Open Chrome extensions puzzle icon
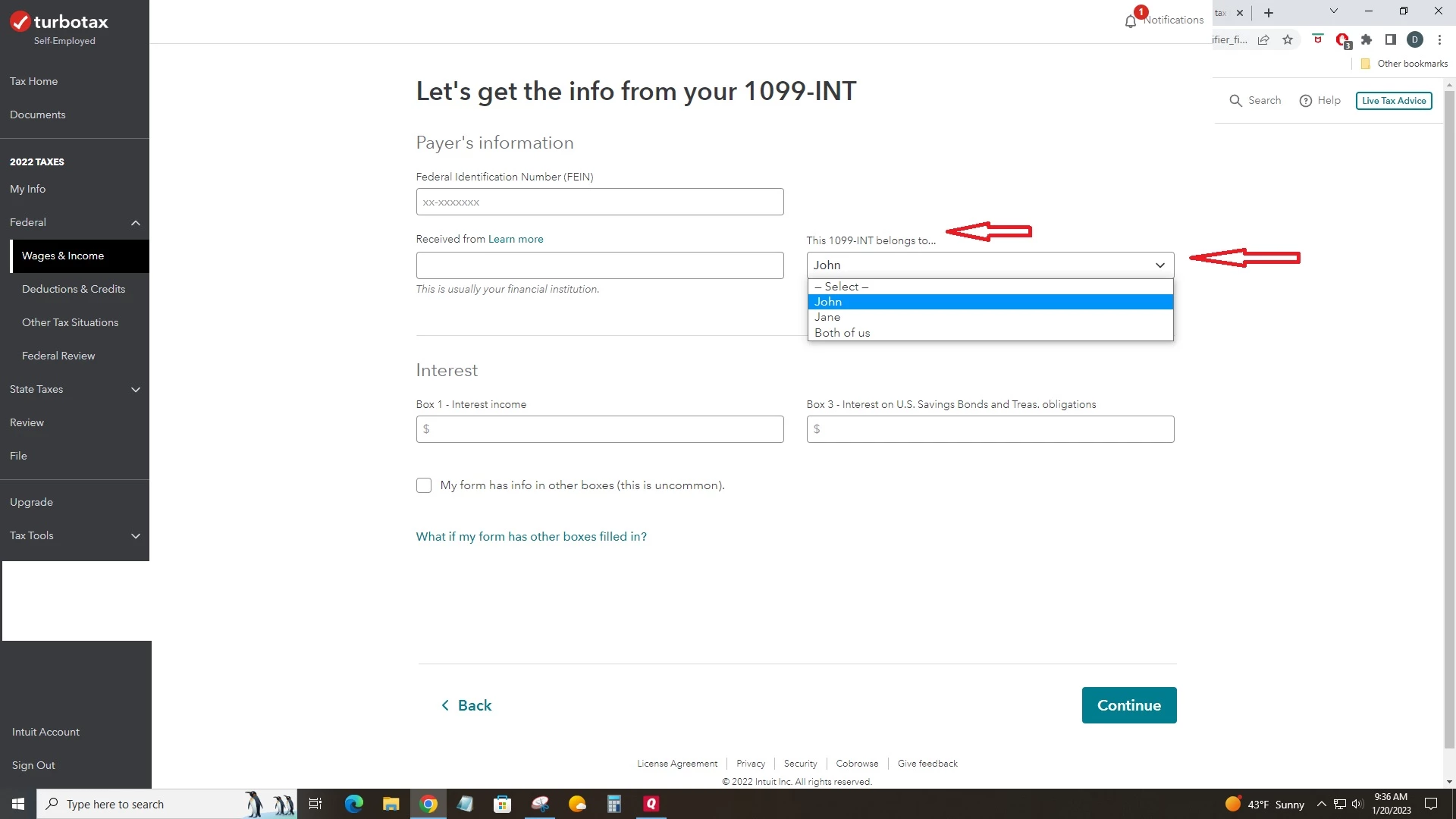1456x819 pixels. (1367, 39)
